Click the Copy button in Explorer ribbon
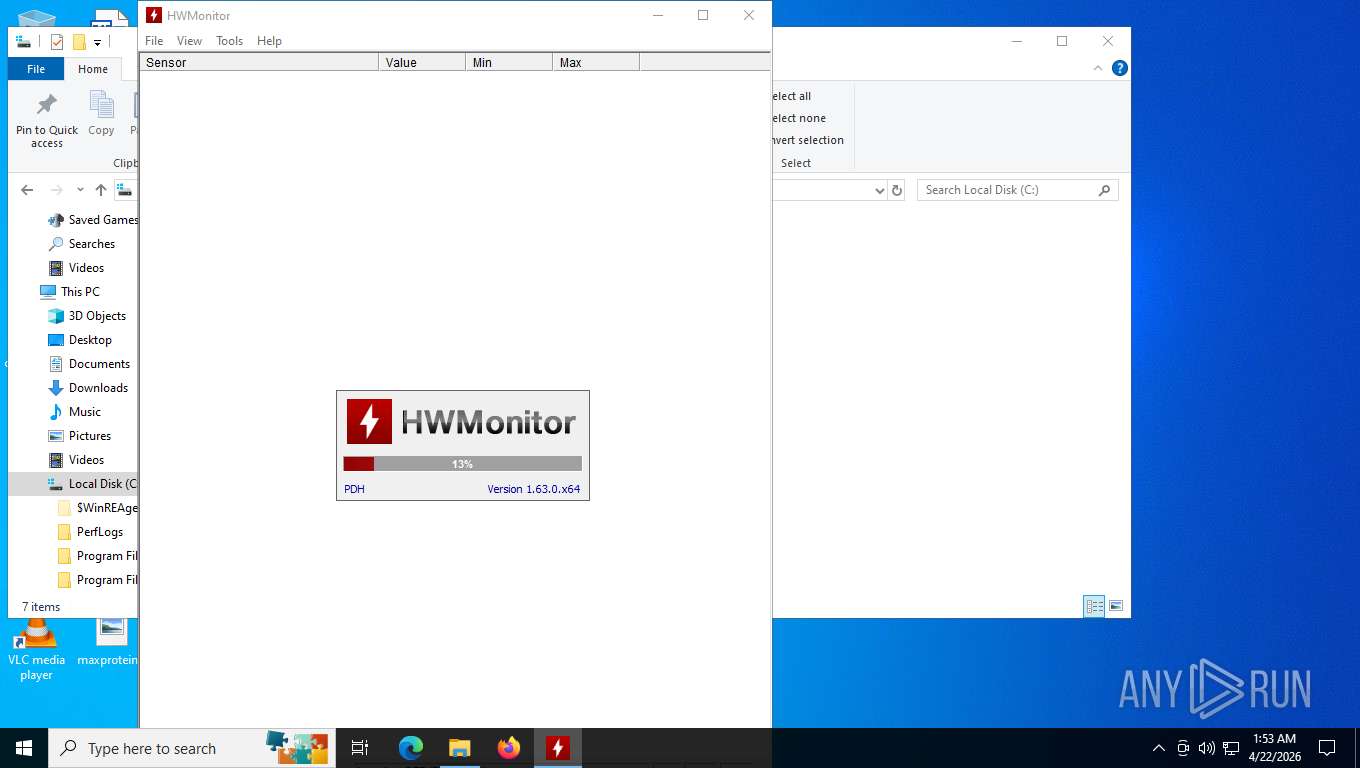 pyautogui.click(x=101, y=113)
